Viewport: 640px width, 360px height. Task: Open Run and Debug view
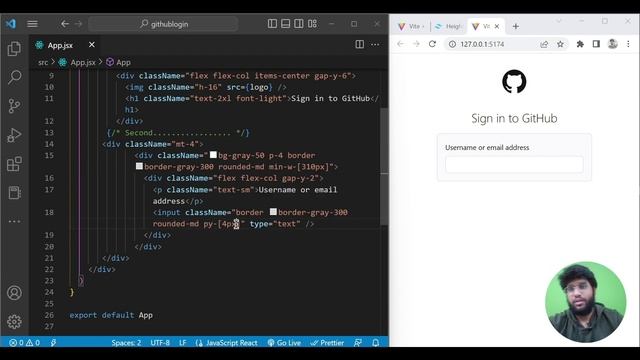(14, 135)
